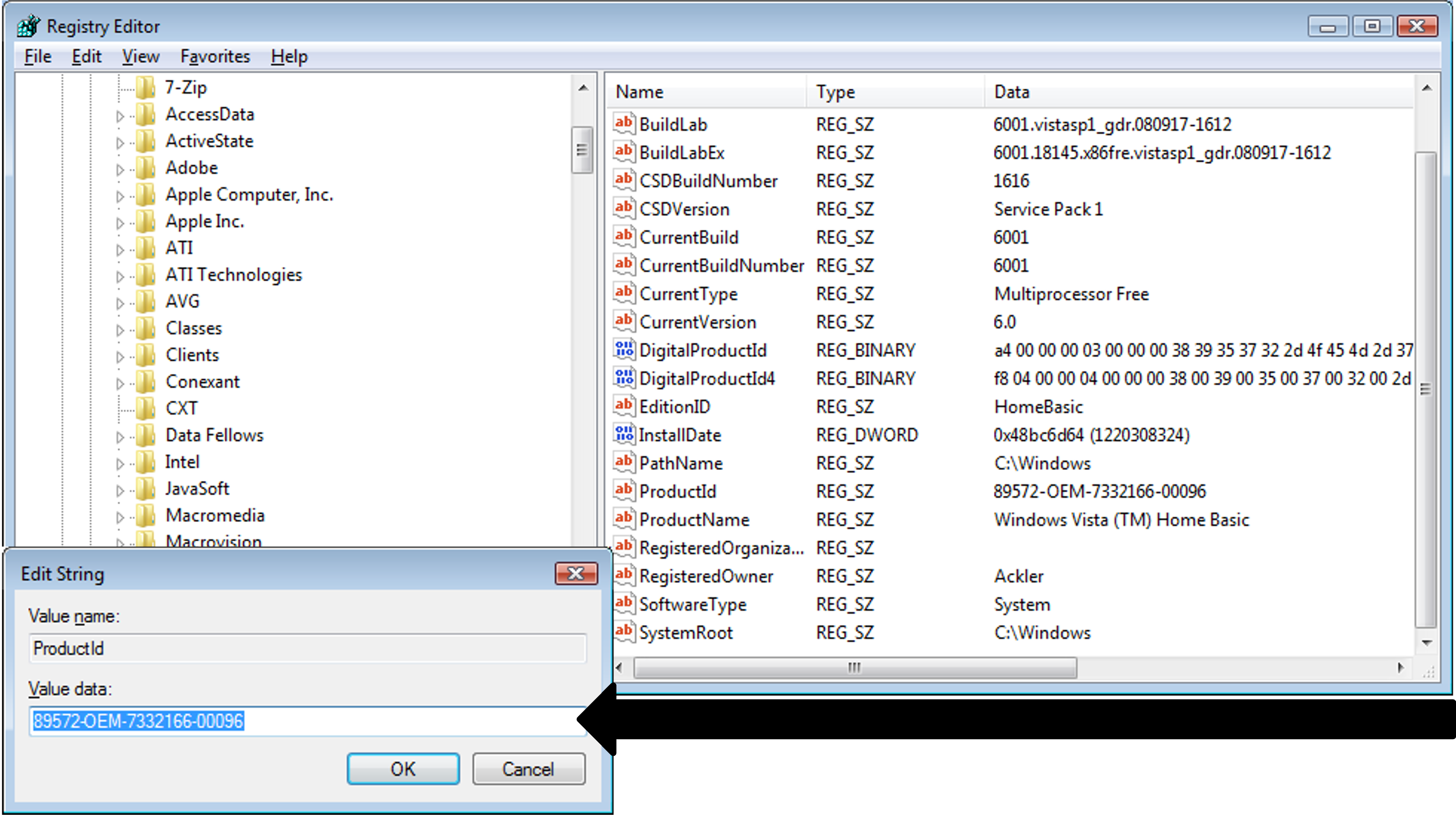Screen dimensions: 1456x815
Task: Click the values pane scroll down arrow
Action: click(1426, 643)
